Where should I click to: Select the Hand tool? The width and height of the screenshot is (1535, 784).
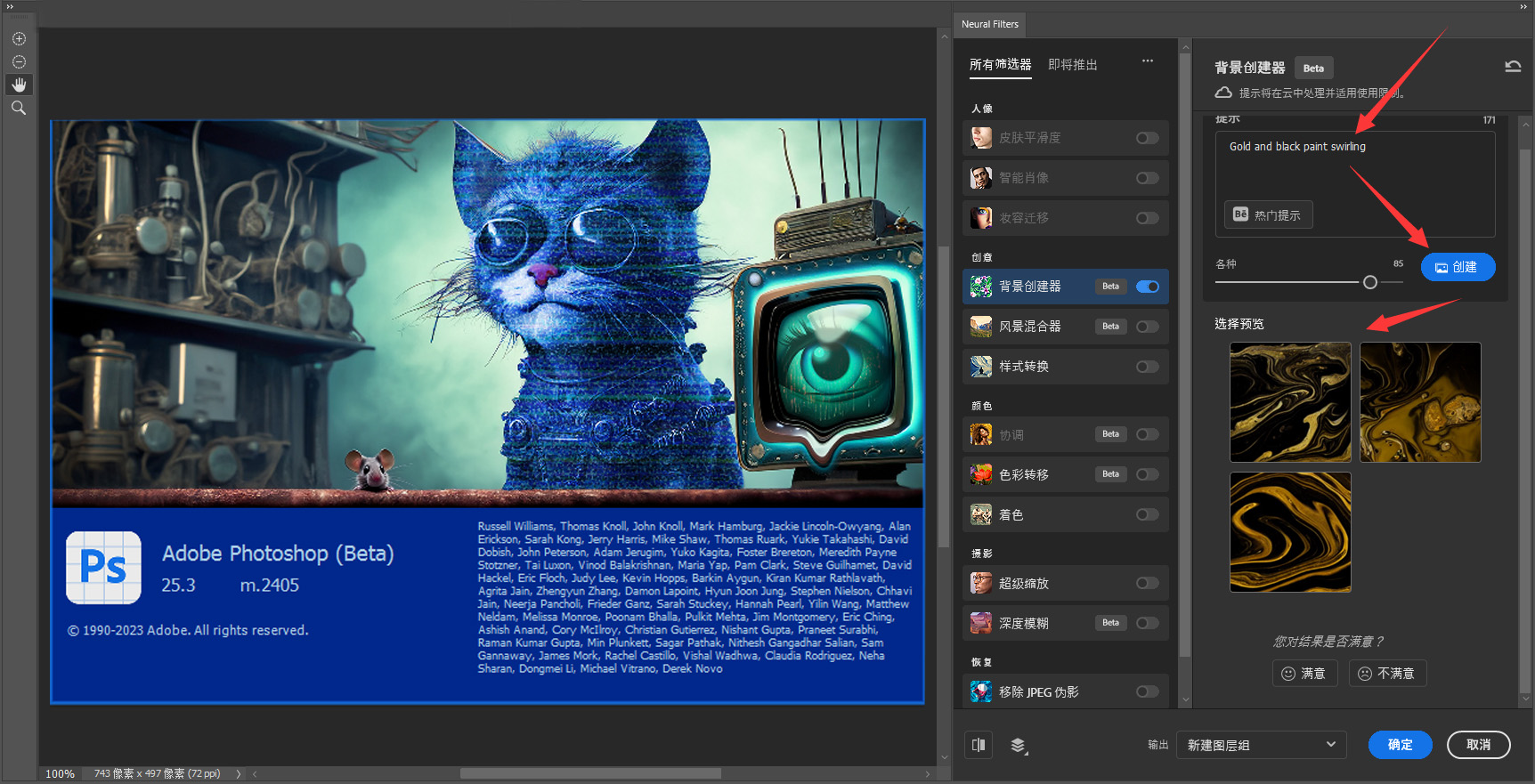[x=19, y=85]
